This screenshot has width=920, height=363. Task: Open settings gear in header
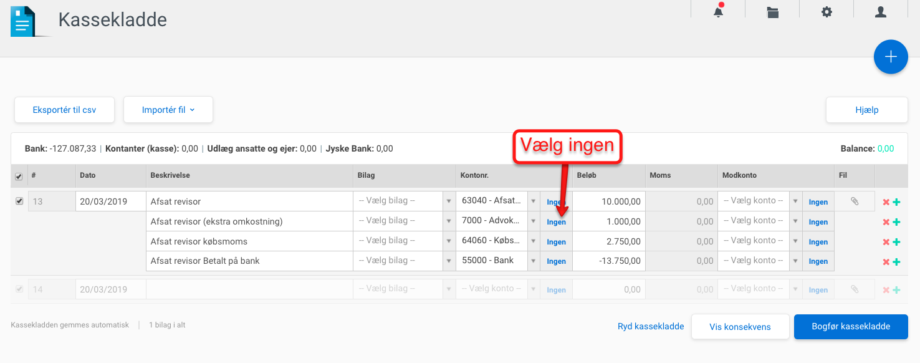(827, 12)
